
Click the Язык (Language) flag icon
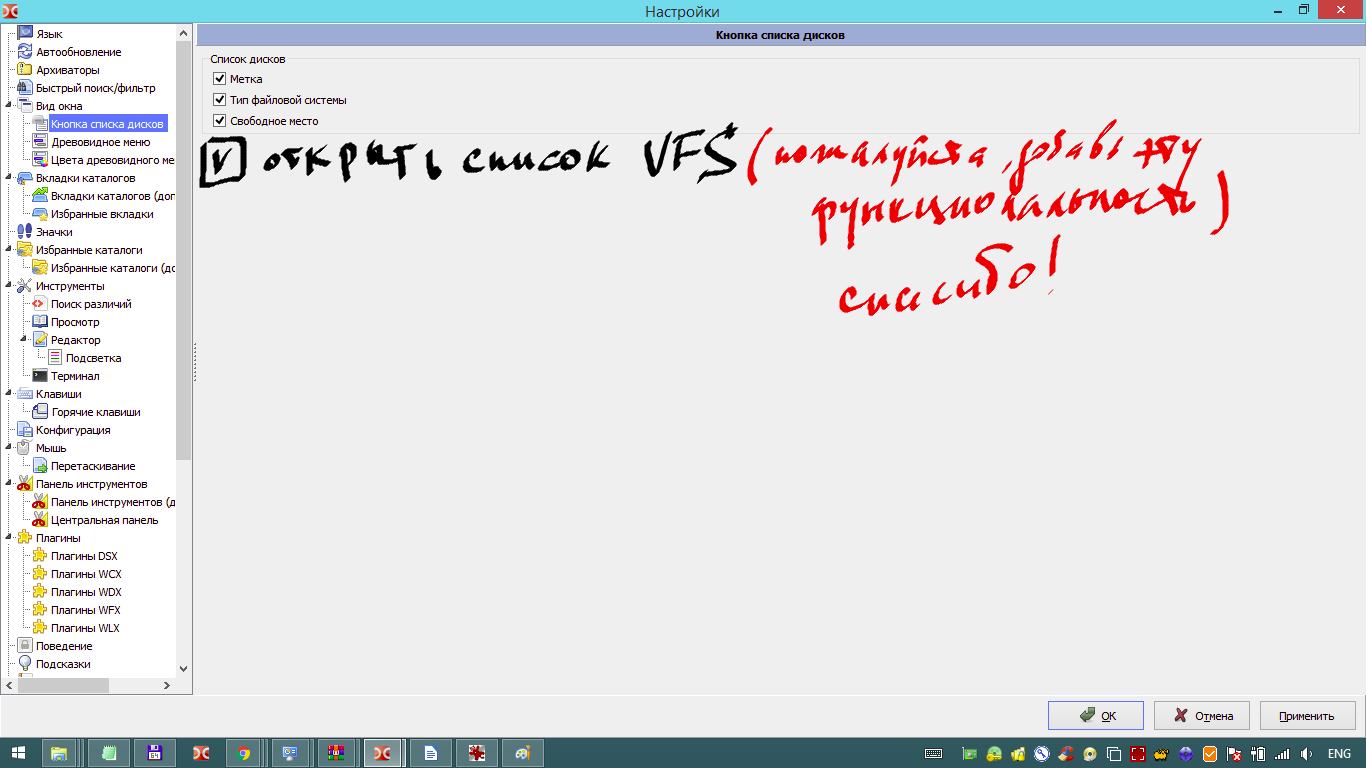[x=25, y=34]
